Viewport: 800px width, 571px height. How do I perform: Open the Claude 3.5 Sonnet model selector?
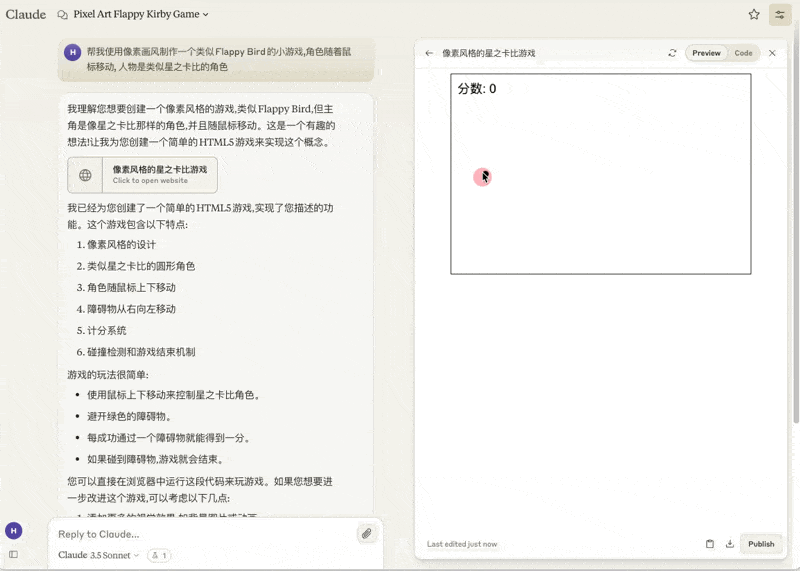click(98, 555)
